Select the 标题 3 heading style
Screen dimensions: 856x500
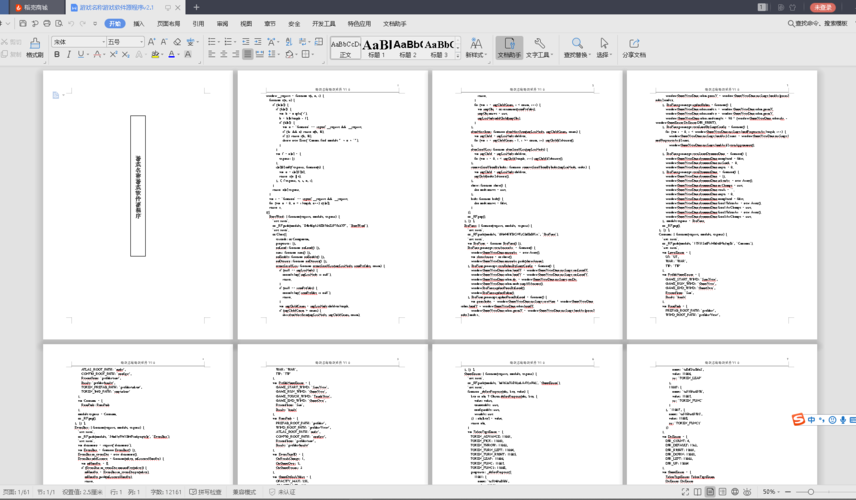(x=439, y=48)
